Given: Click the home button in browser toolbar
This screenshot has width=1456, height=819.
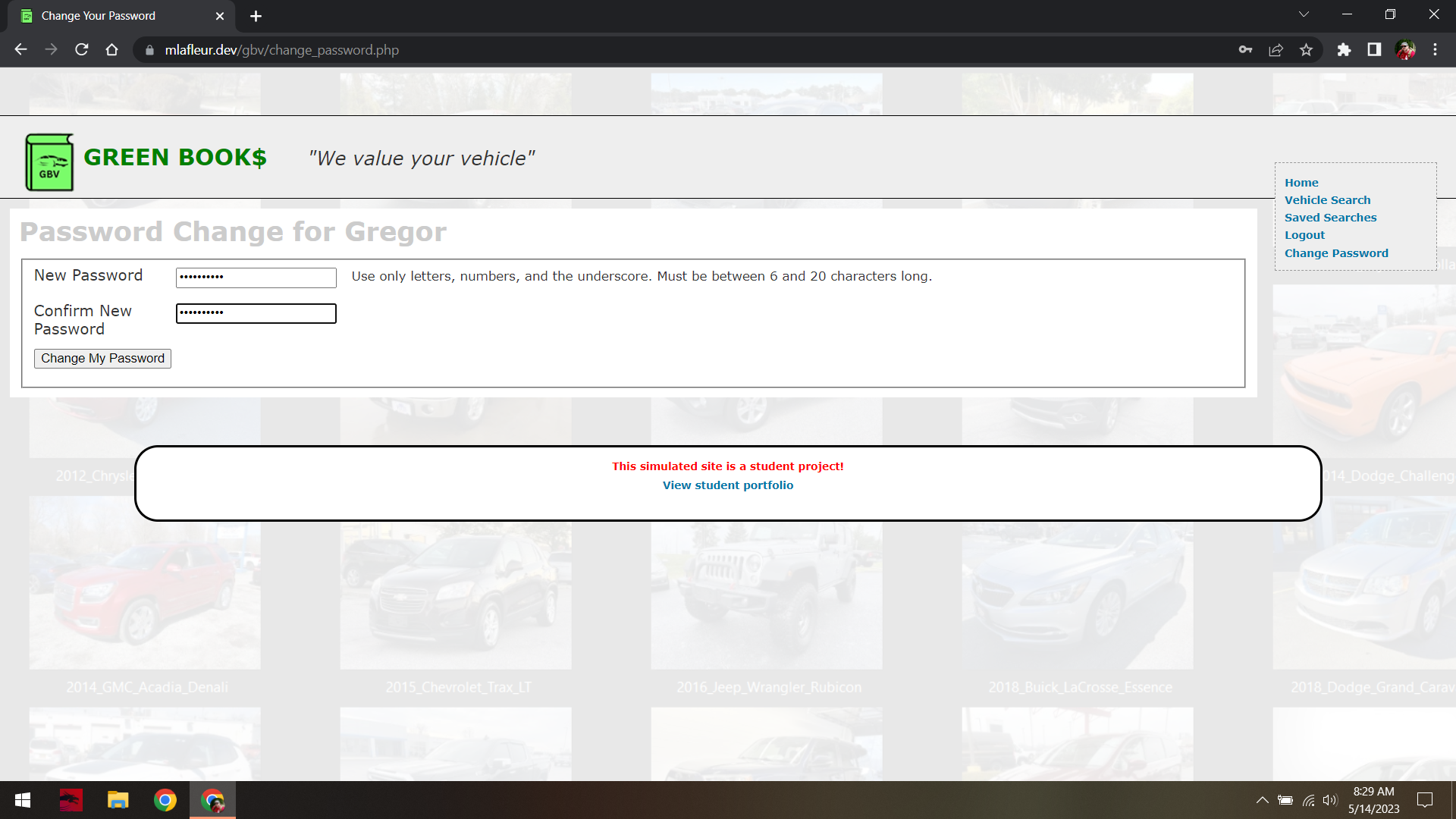Looking at the screenshot, I should 111,50.
